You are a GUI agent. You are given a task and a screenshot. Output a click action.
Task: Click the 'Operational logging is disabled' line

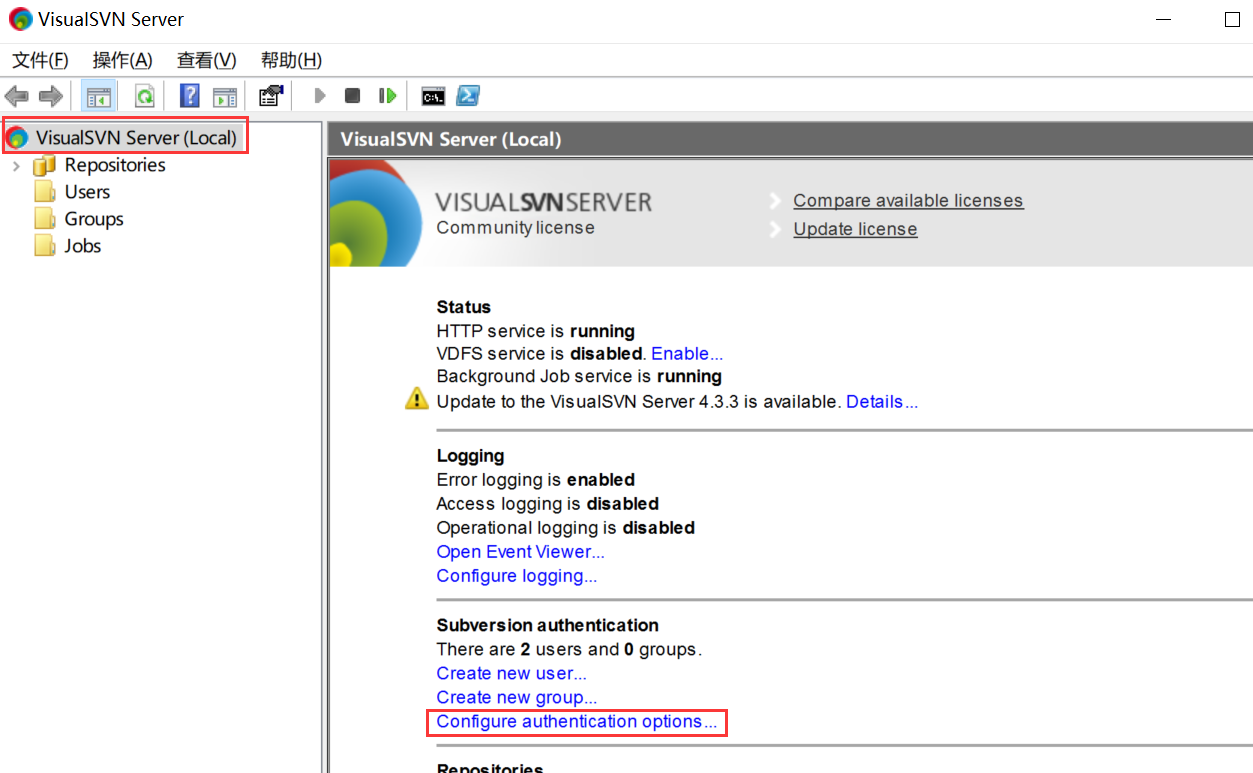click(565, 528)
